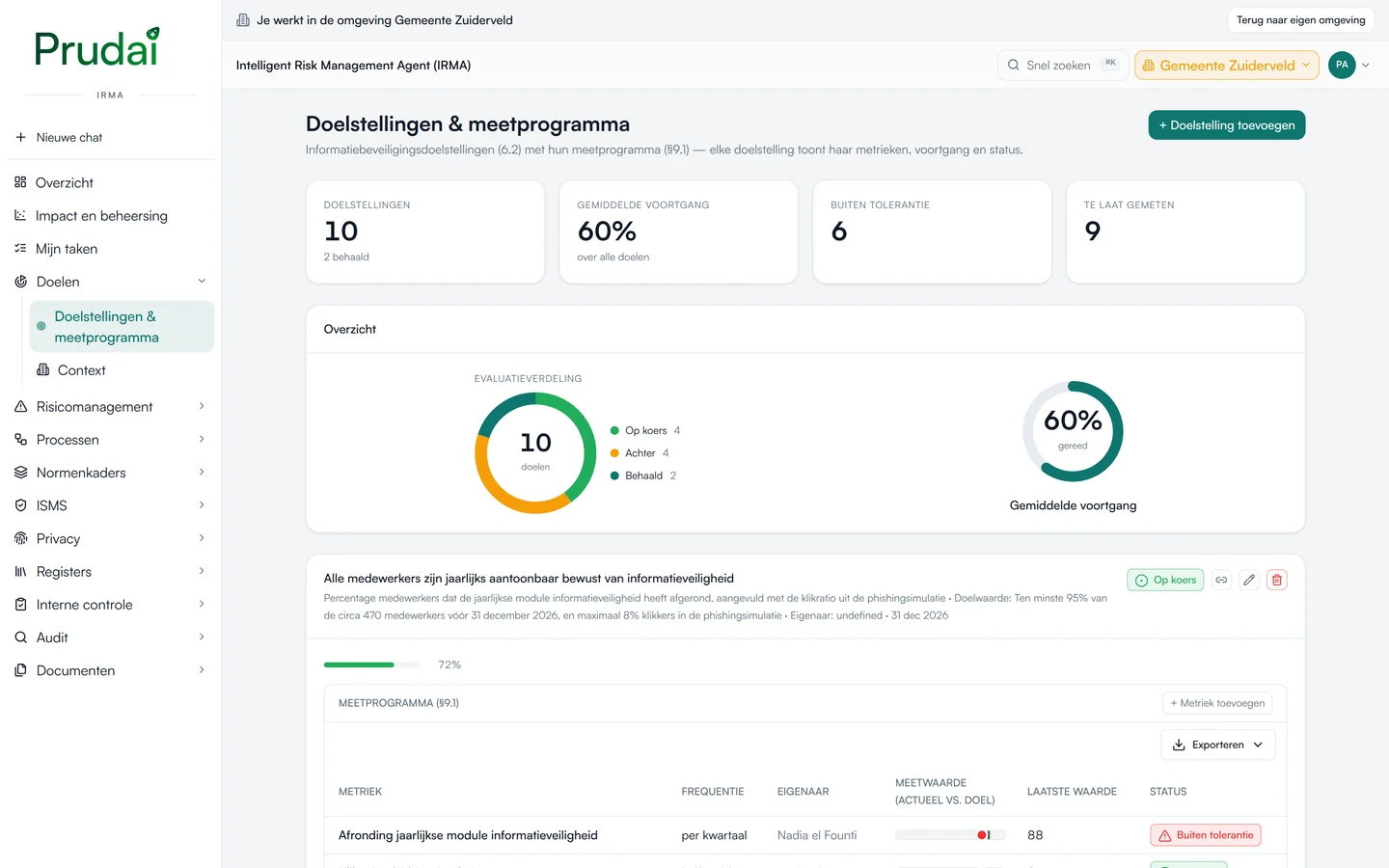Click the 72% progress bar
The height and width of the screenshot is (868, 1389).
372,665
